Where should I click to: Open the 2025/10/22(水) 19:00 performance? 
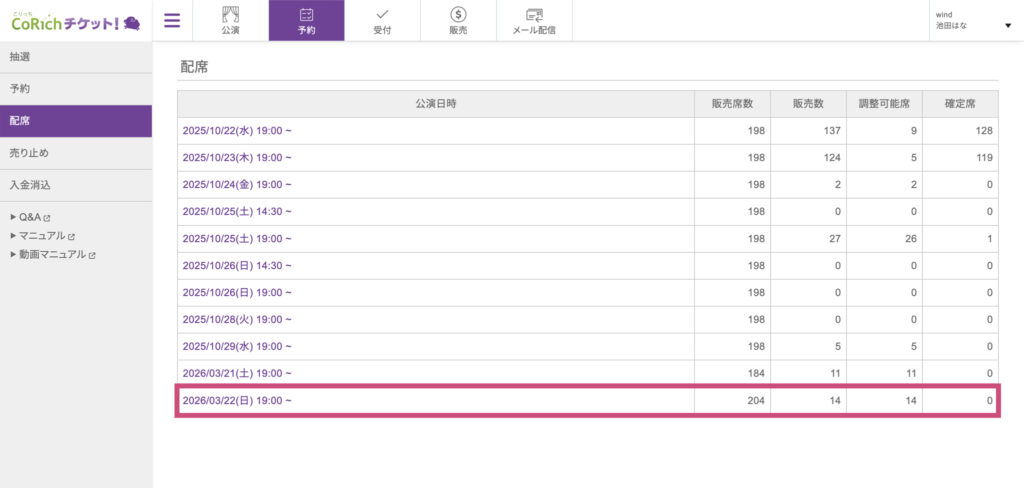coord(237,131)
